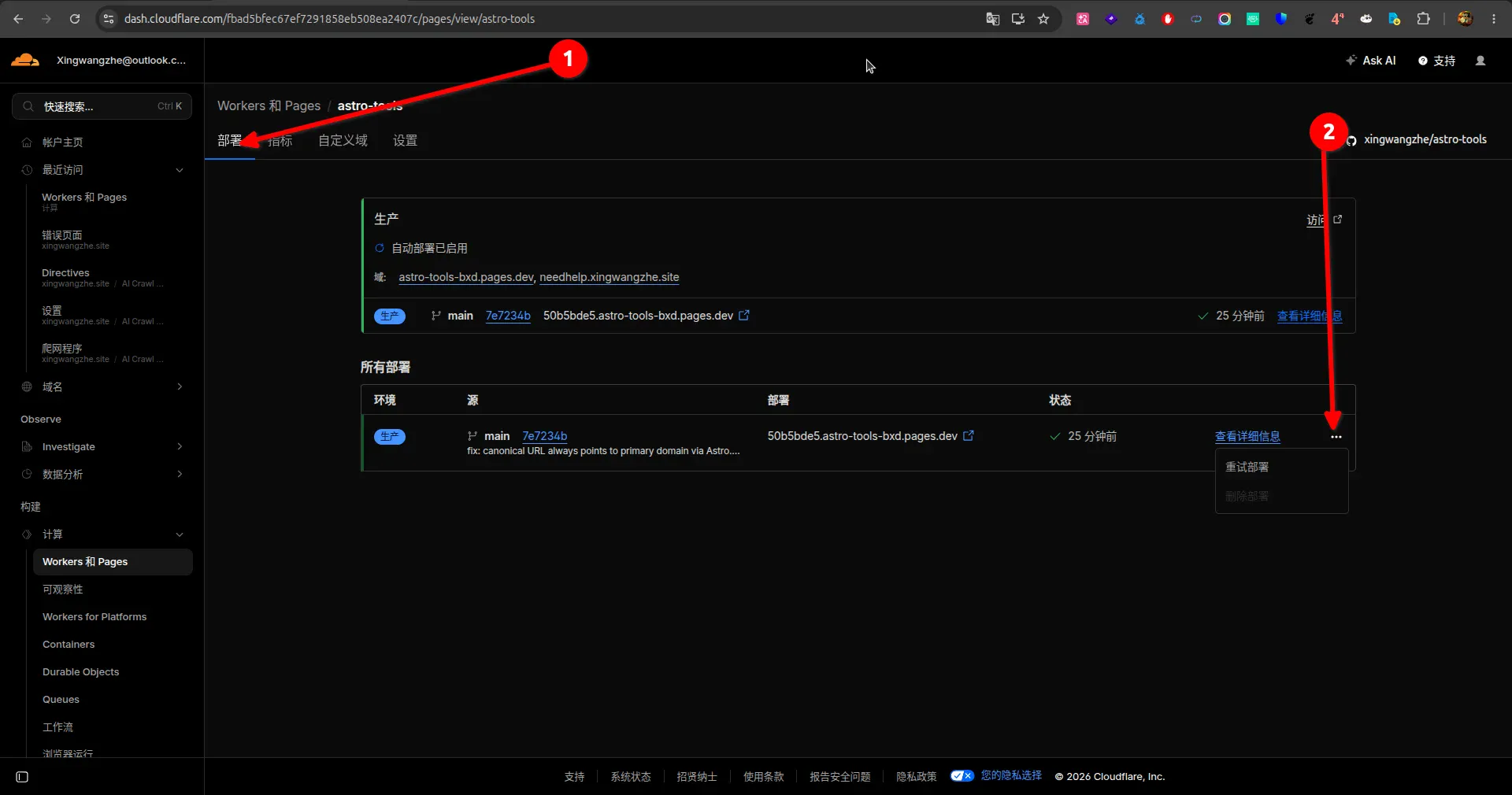
Task: Go back using the browser back arrow
Action: [x=18, y=19]
